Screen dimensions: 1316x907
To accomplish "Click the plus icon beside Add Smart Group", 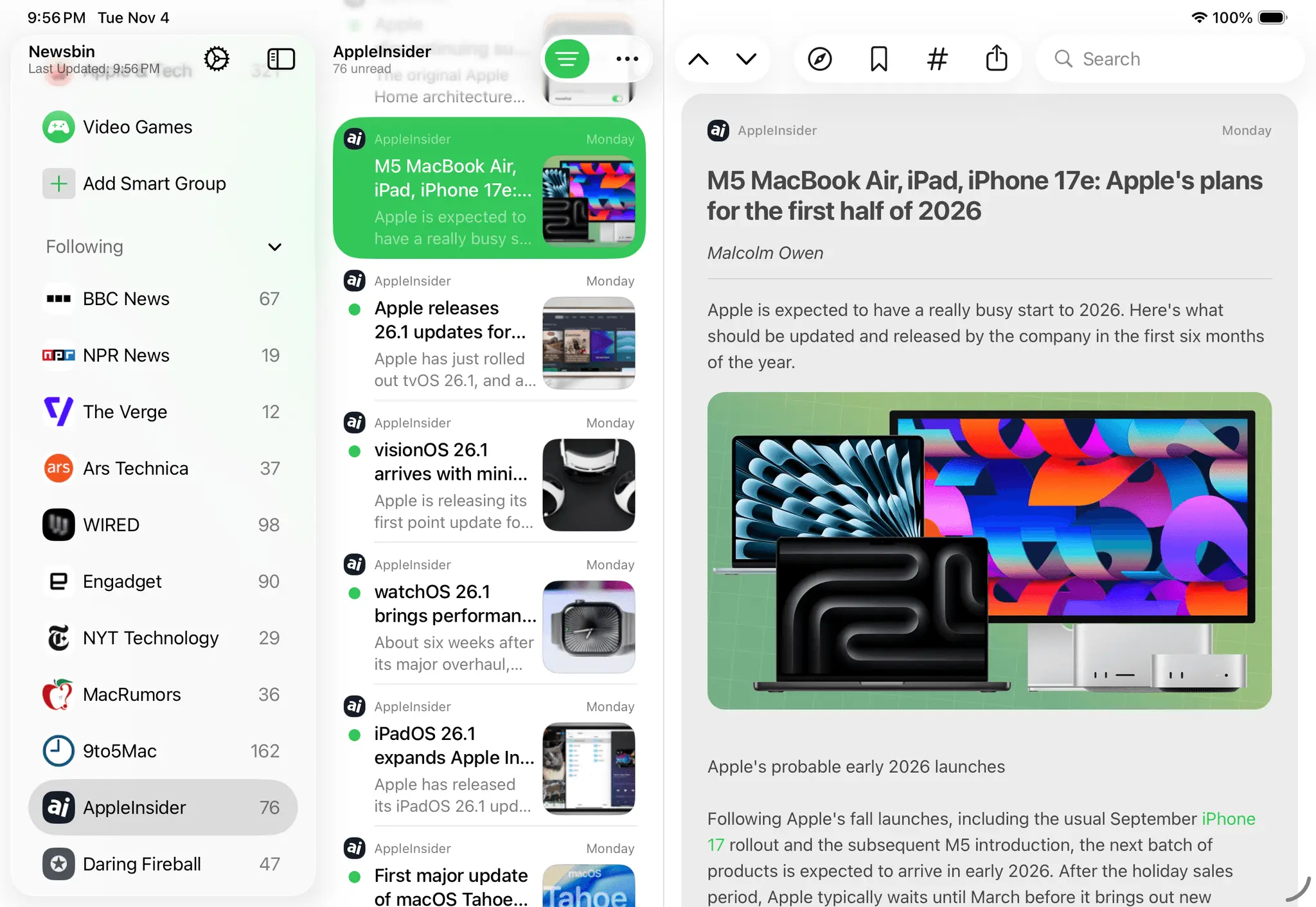I will (x=58, y=184).
